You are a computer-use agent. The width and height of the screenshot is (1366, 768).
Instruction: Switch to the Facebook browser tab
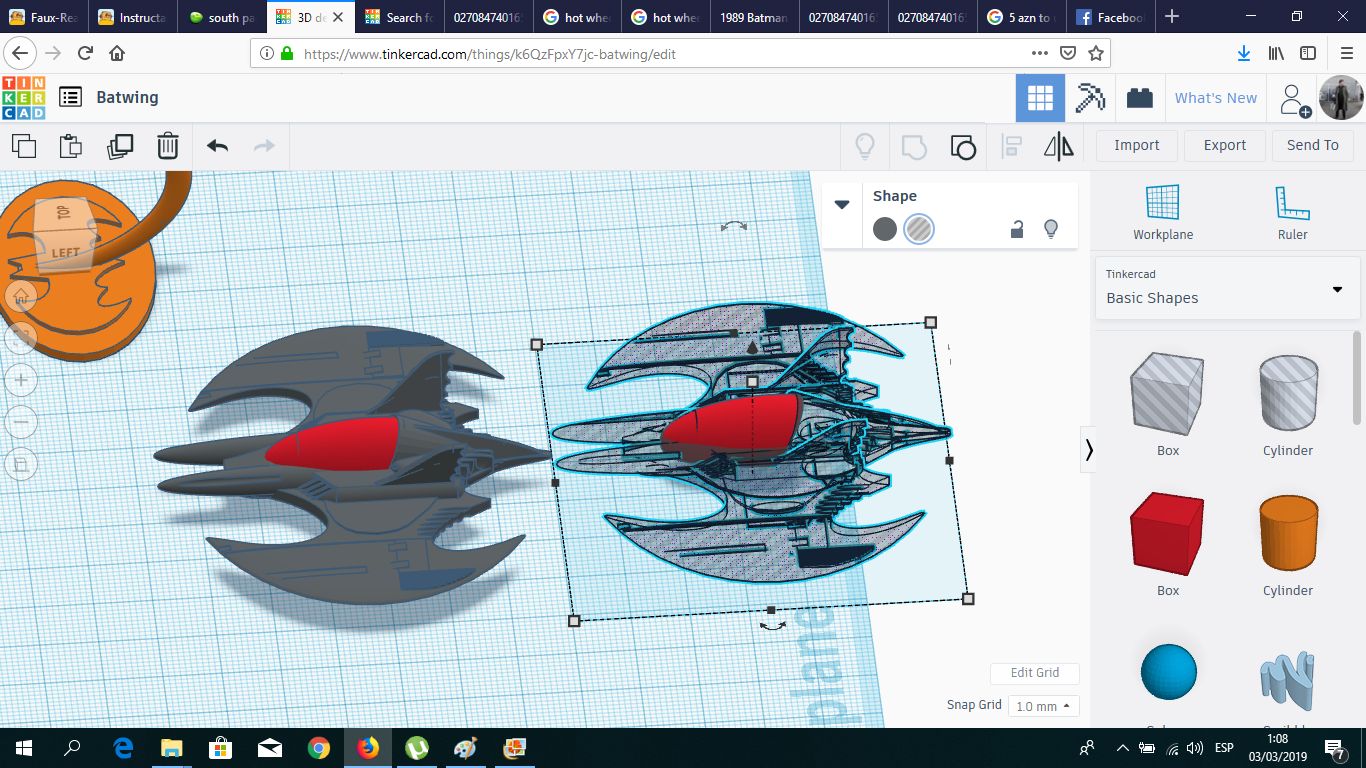(x=1110, y=17)
